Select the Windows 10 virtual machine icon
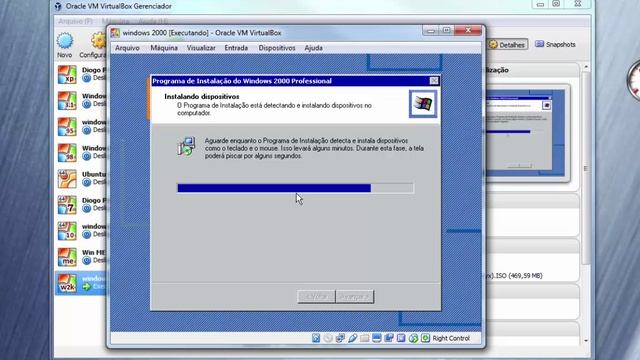This screenshot has width=640, height=360. (67, 231)
